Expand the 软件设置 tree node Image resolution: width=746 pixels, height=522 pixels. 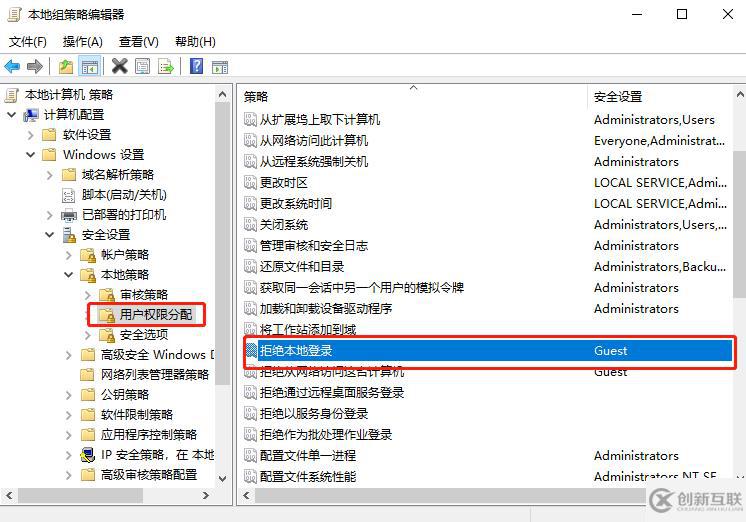pos(30,135)
